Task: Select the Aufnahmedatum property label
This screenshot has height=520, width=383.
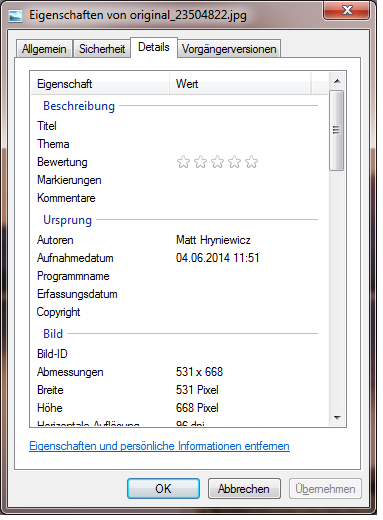Action: [x=75, y=258]
